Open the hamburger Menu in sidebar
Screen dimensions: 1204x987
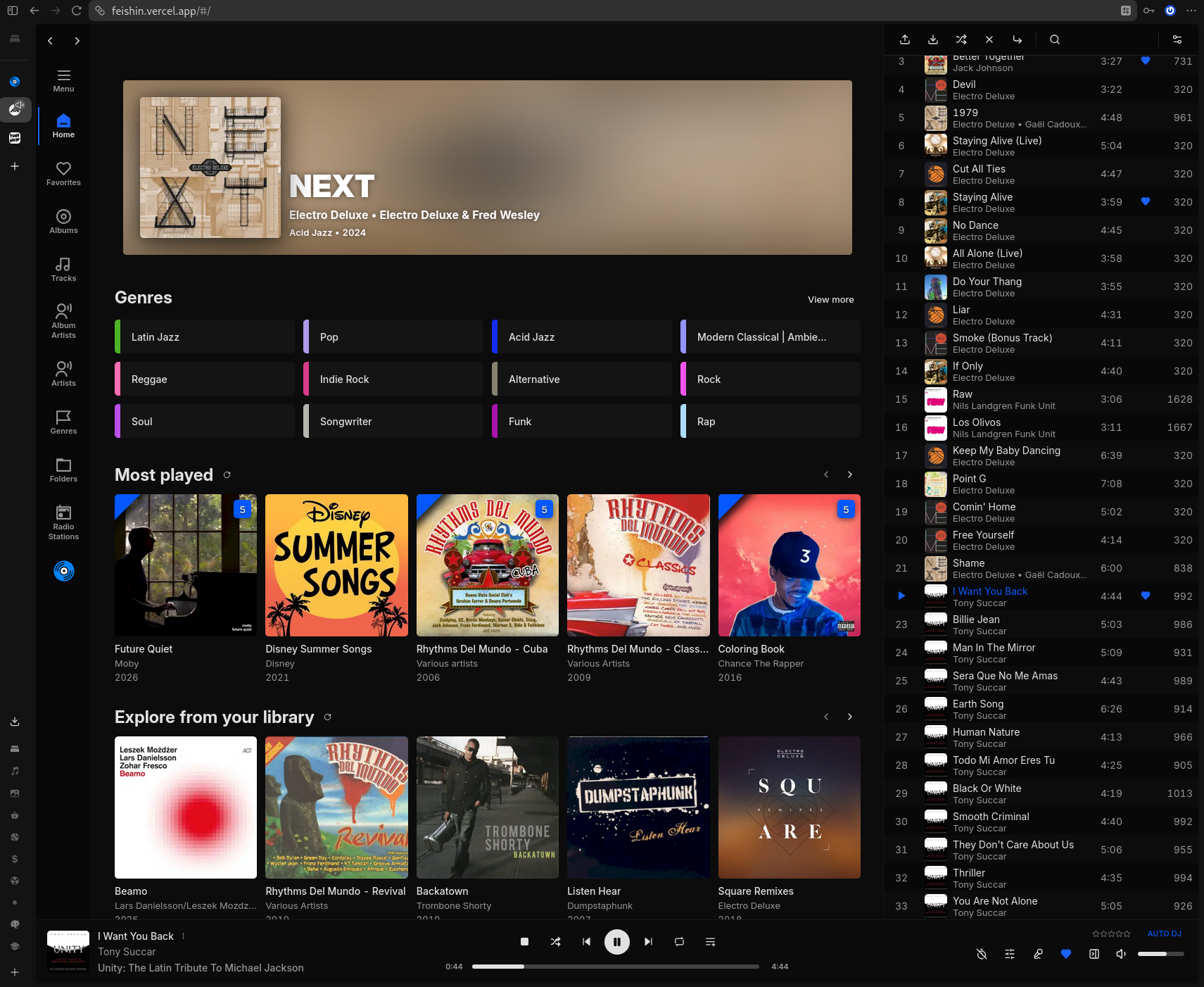point(63,80)
